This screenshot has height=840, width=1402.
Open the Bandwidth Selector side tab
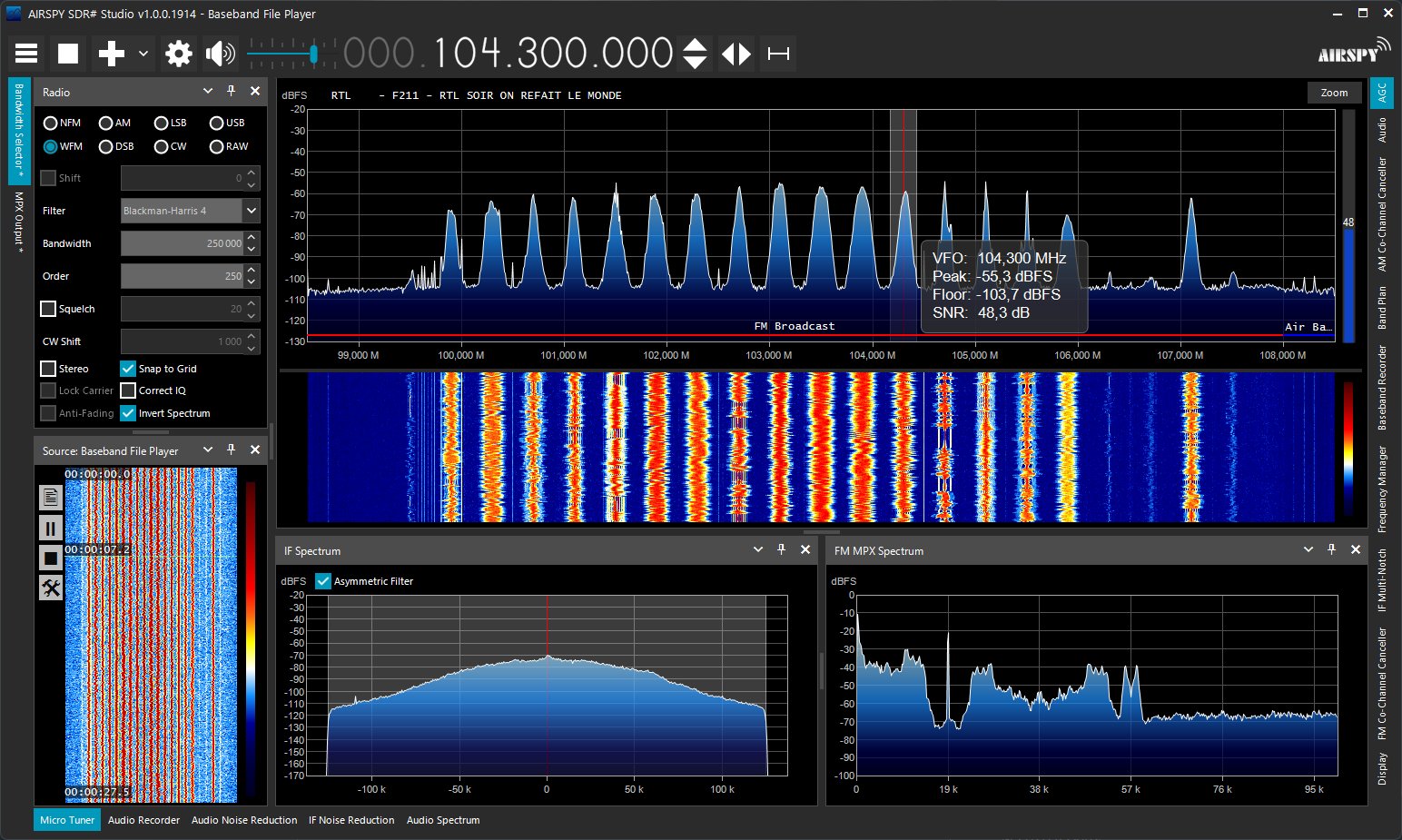(x=20, y=131)
